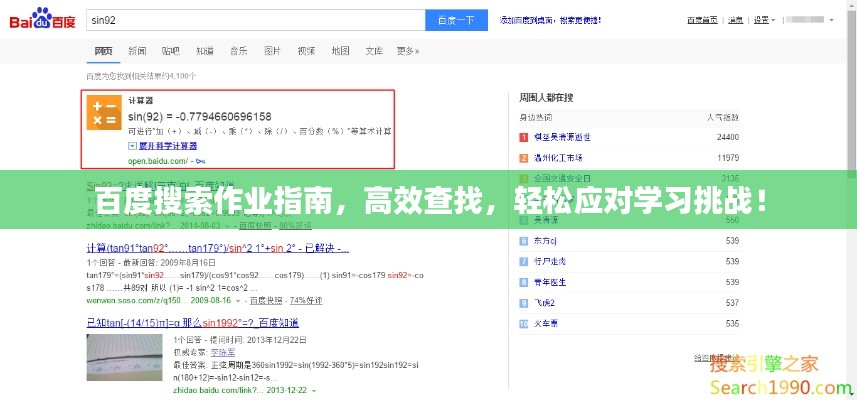857x400 pixels.
Task: Open the 百度首页 homepage link
Action: (x=701, y=19)
